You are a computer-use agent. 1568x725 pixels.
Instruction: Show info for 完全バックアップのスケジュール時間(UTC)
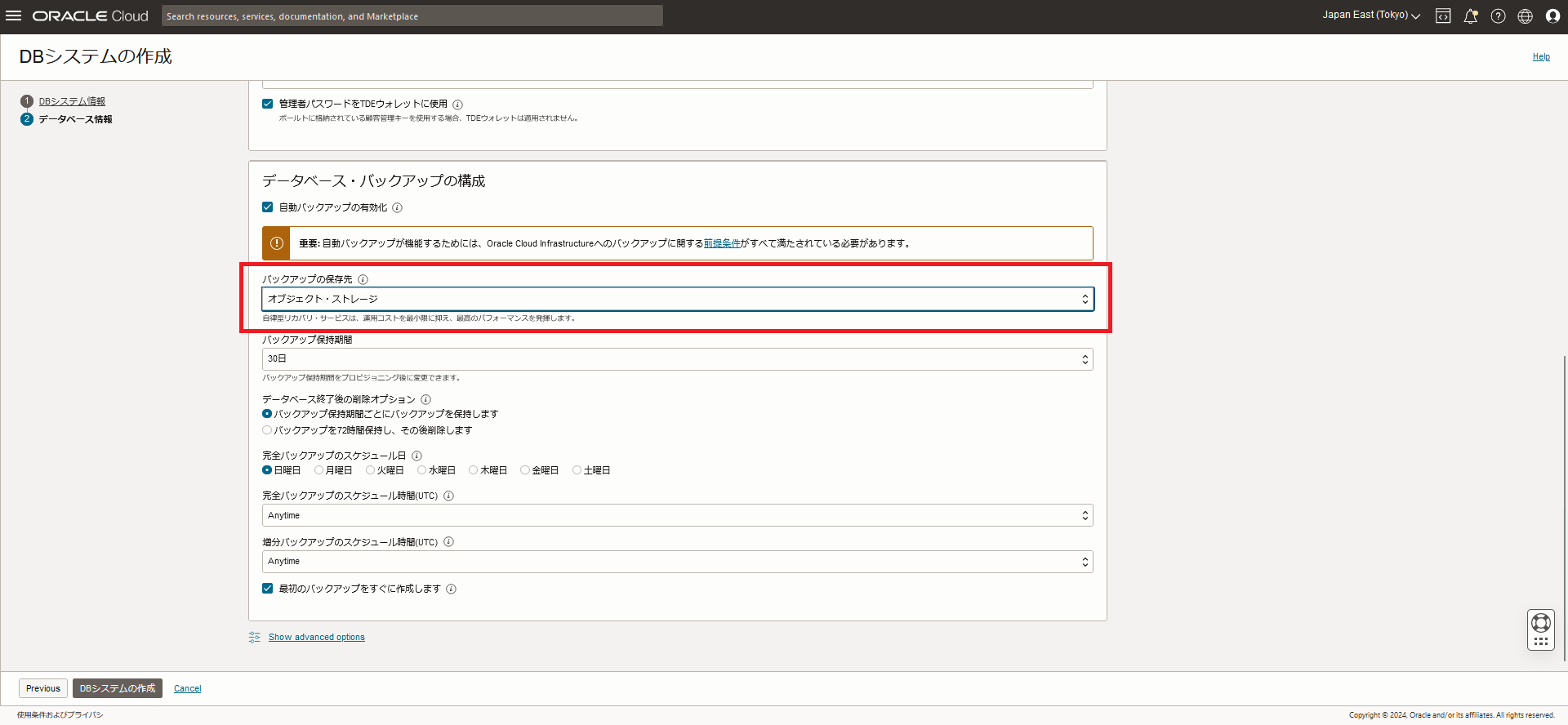pyautogui.click(x=448, y=496)
